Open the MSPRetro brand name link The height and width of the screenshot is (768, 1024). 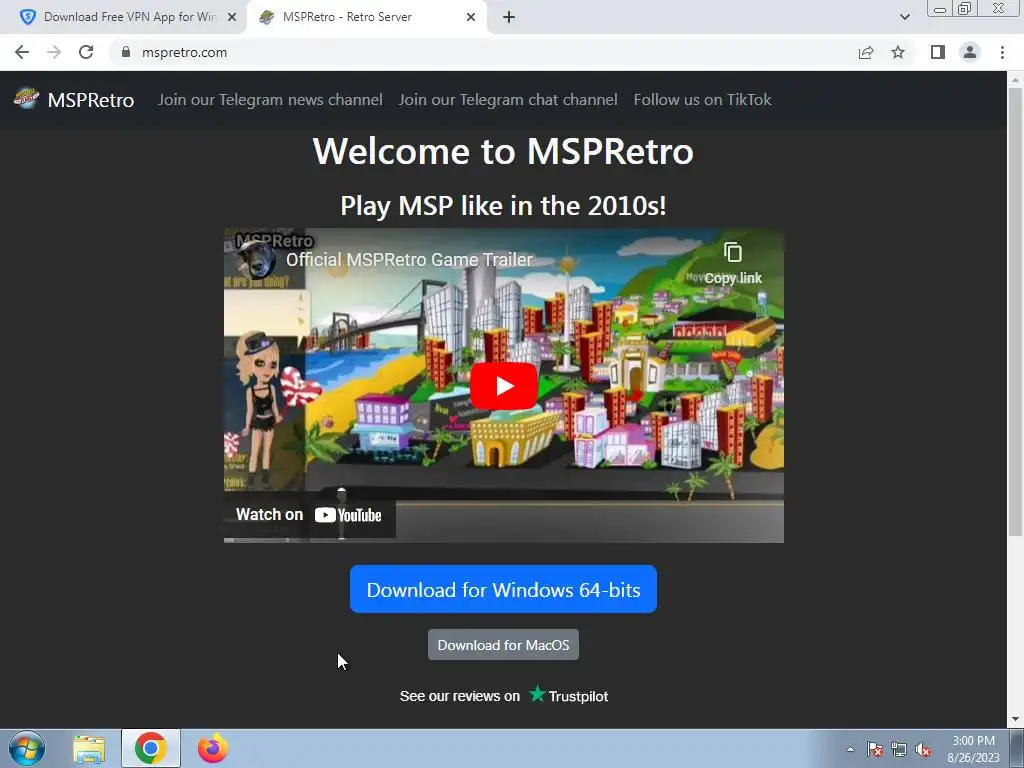[x=91, y=100]
